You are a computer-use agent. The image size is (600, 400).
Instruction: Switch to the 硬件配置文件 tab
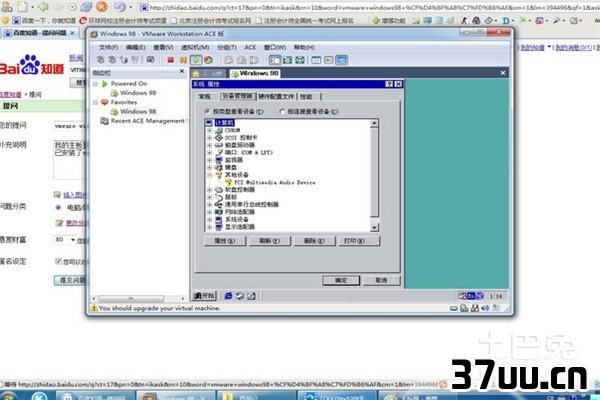[x=276, y=96]
